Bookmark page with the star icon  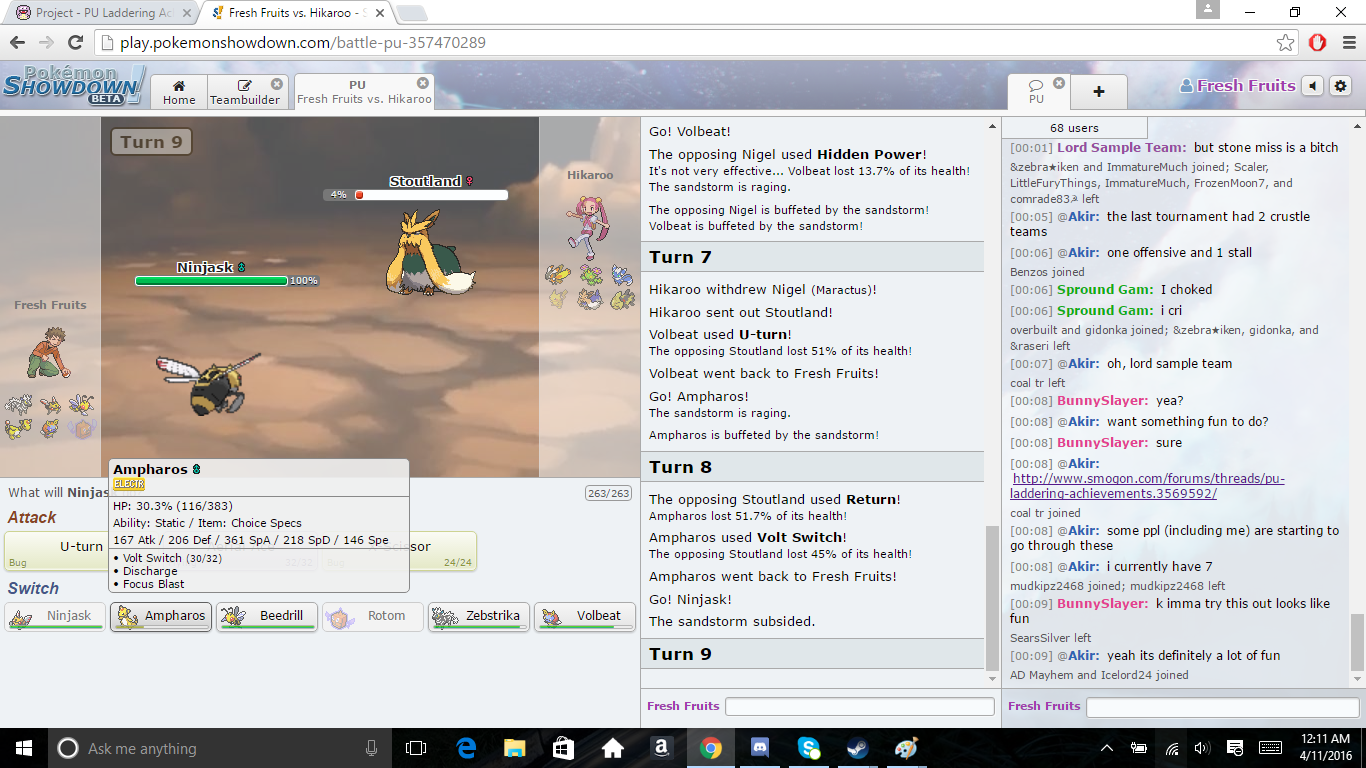pyautogui.click(x=1285, y=42)
